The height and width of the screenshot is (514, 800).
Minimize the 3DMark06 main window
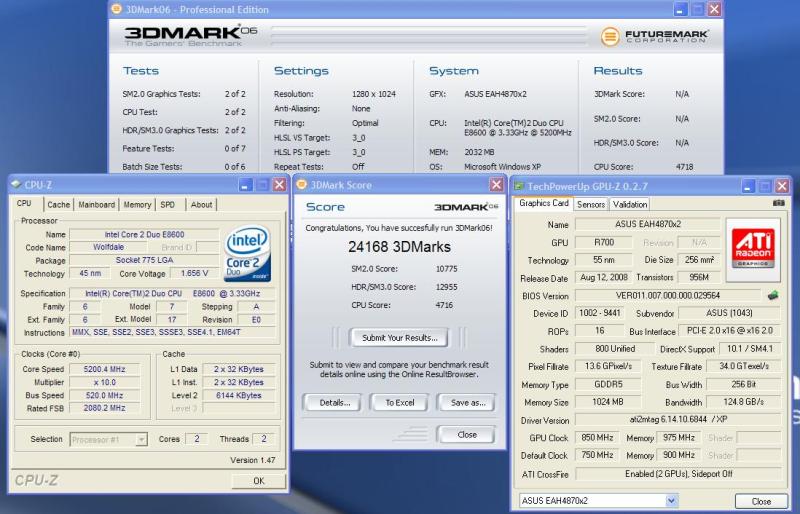click(x=681, y=9)
